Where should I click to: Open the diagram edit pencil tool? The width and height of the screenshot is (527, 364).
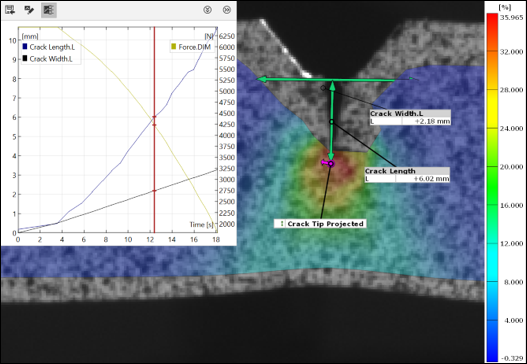point(29,10)
